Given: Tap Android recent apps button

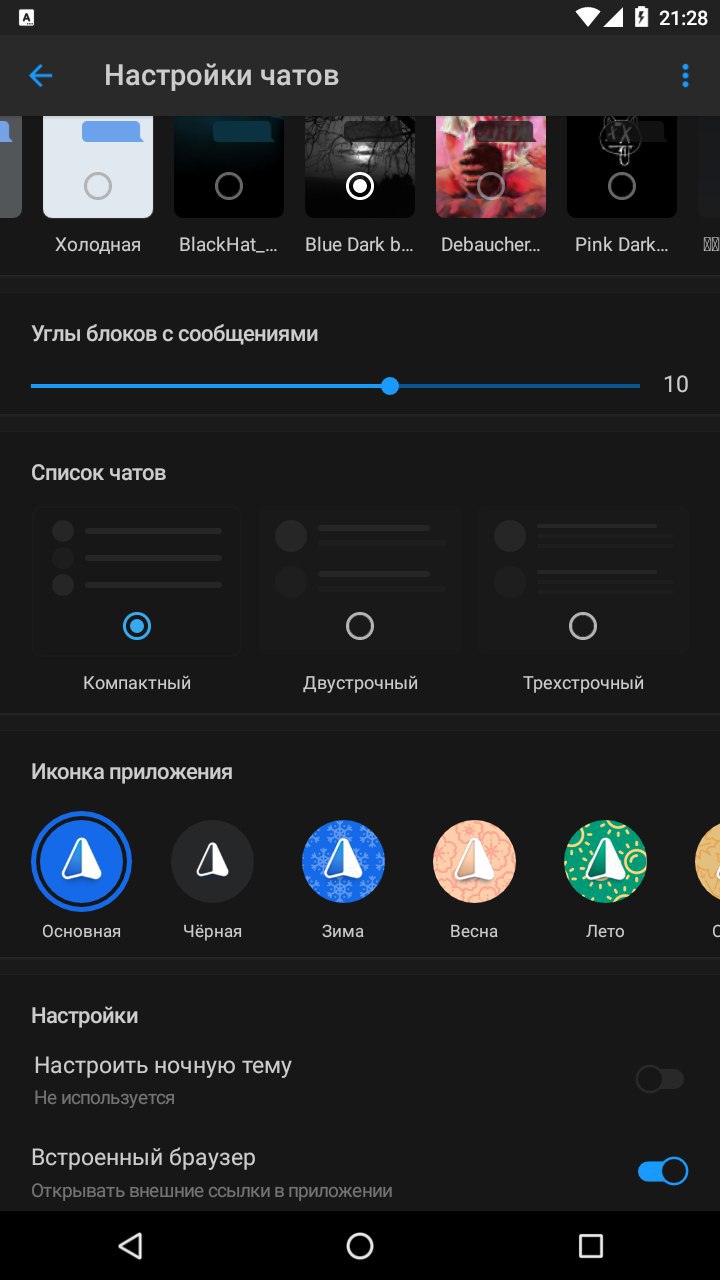Looking at the screenshot, I should coord(590,1245).
